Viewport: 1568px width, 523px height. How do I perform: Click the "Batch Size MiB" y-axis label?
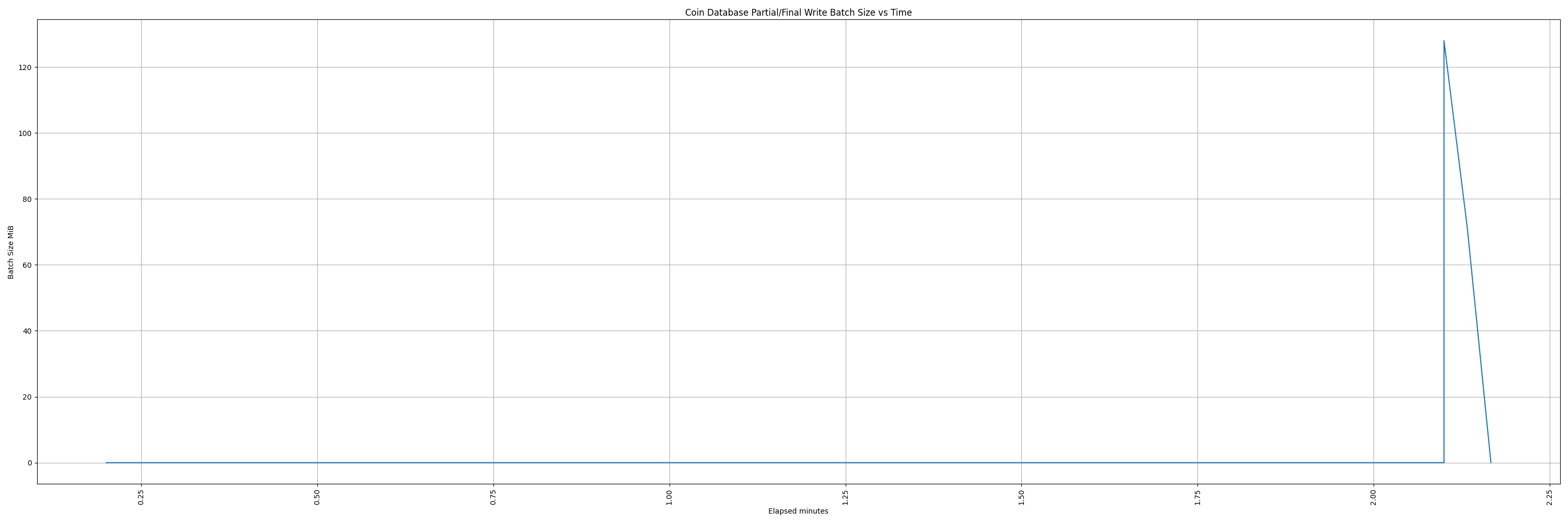click(x=11, y=252)
